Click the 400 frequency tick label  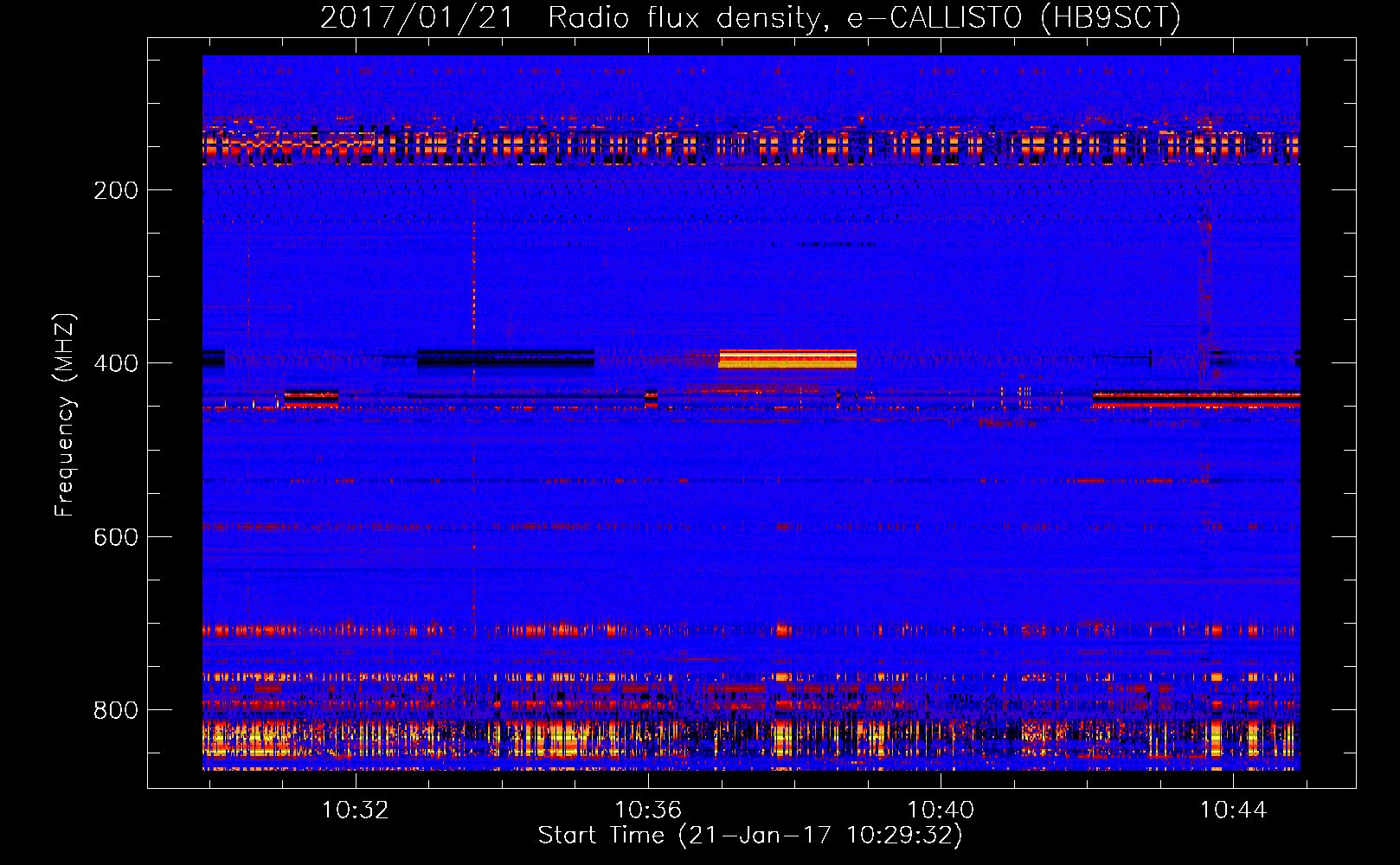pos(116,363)
